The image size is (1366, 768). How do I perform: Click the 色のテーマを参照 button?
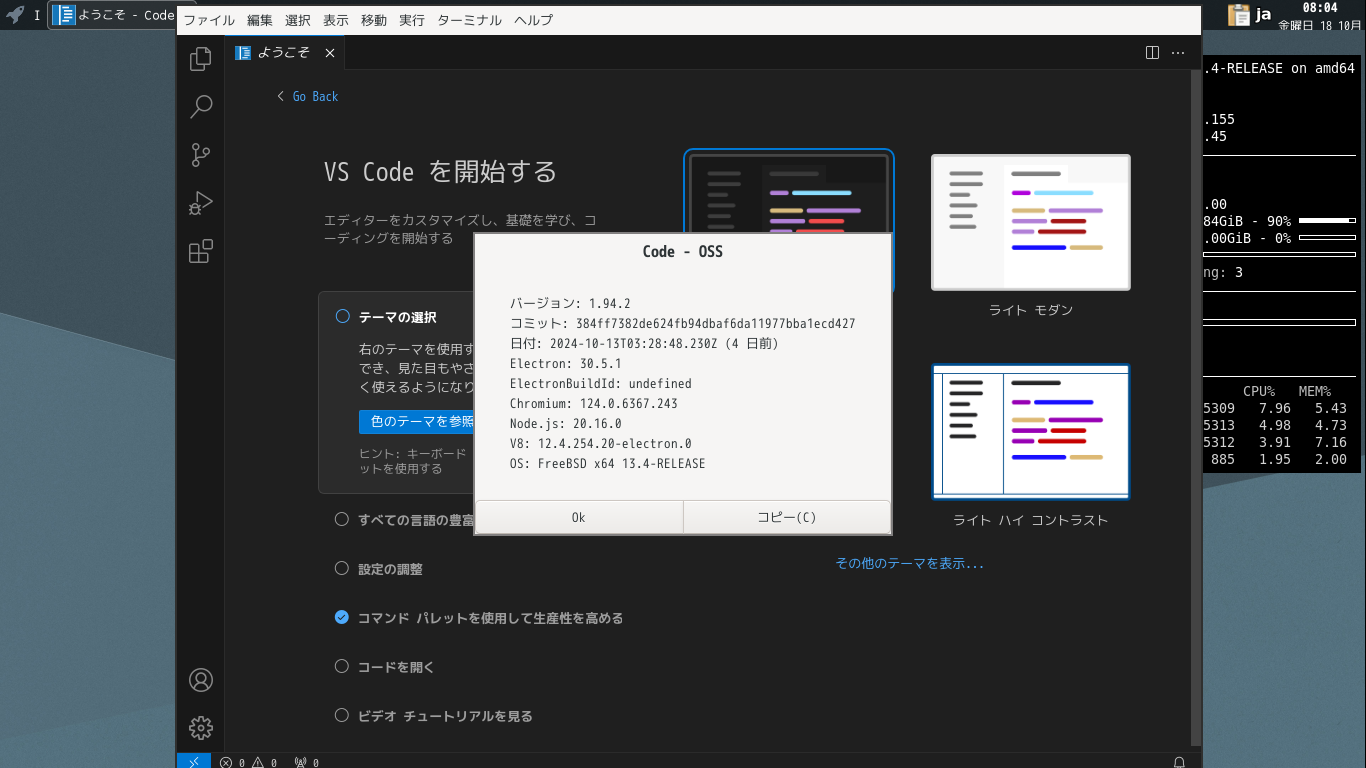(x=416, y=421)
